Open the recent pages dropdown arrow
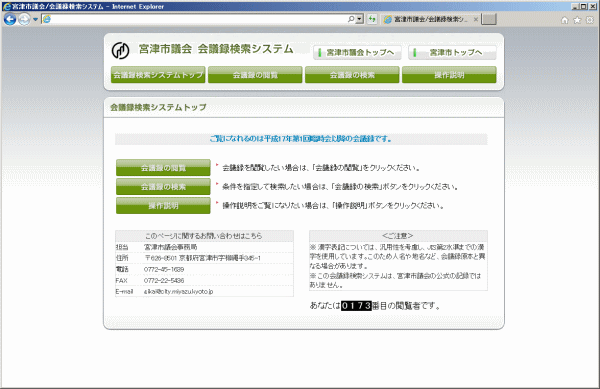 pyautogui.click(x=35, y=19)
